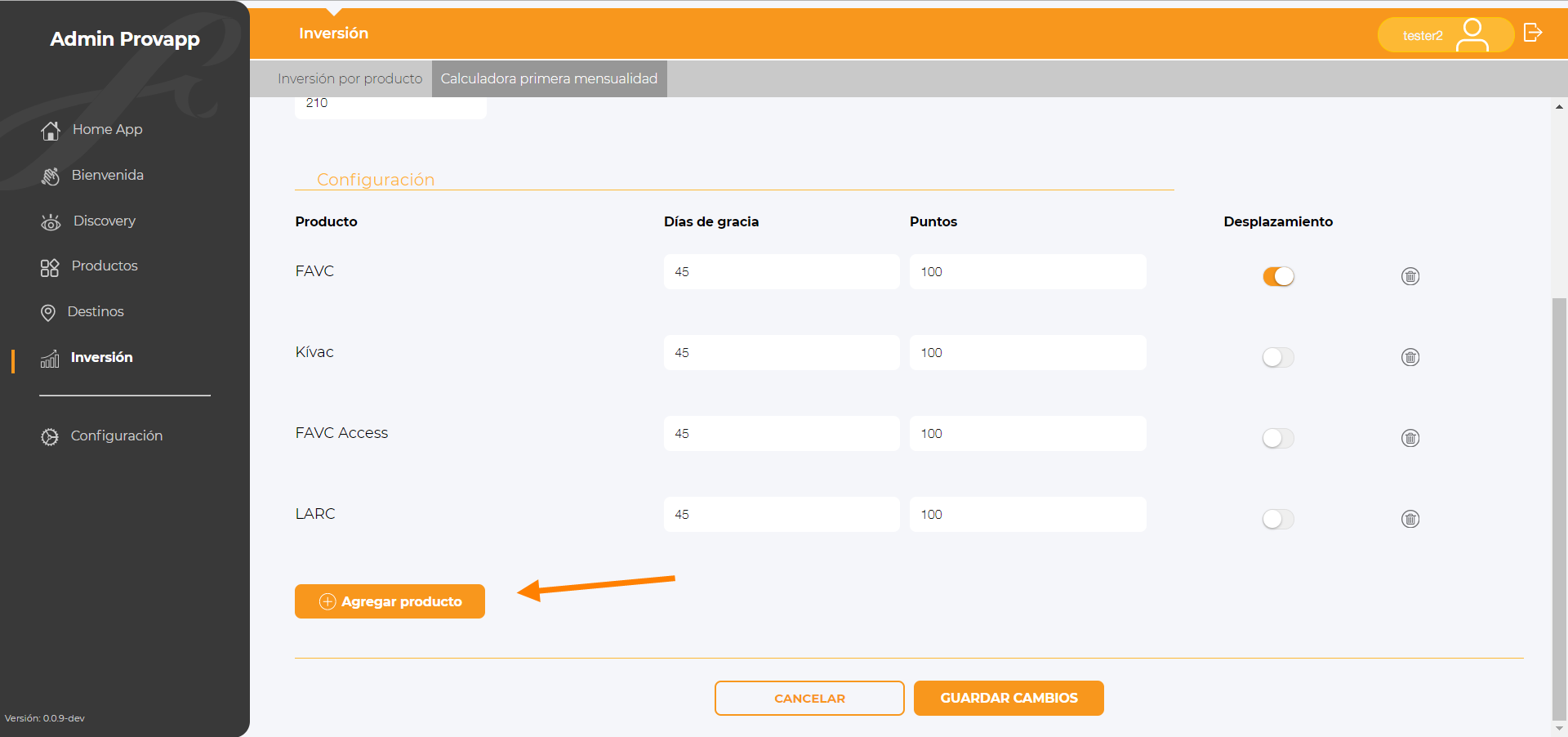Viewport: 1568px width, 737px height.
Task: Select Calculadora primera mensualidad tab
Action: click(x=549, y=78)
